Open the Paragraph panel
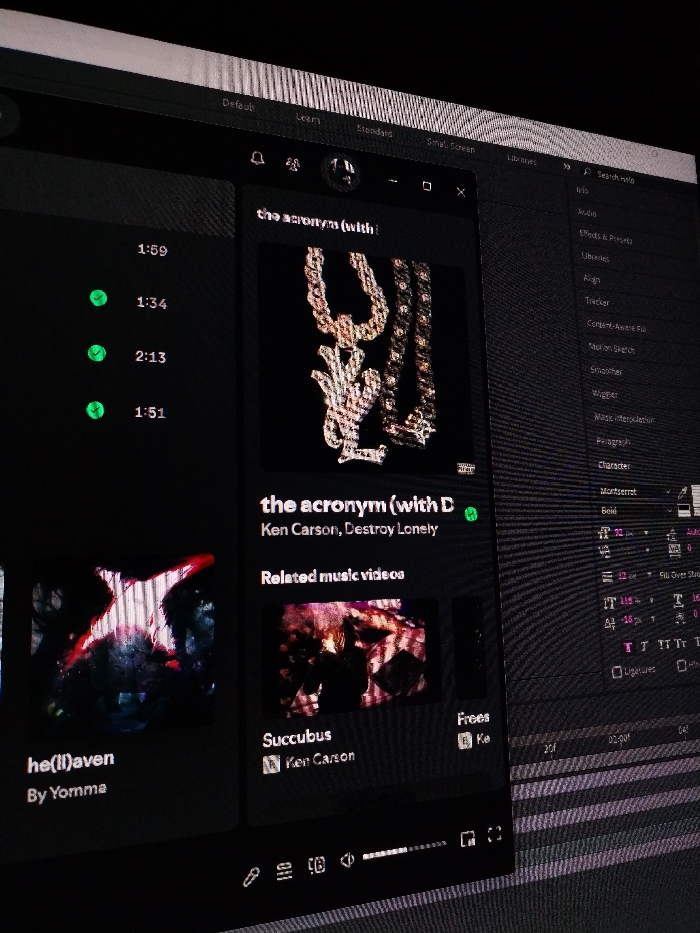Image resolution: width=700 pixels, height=933 pixels. [612, 441]
